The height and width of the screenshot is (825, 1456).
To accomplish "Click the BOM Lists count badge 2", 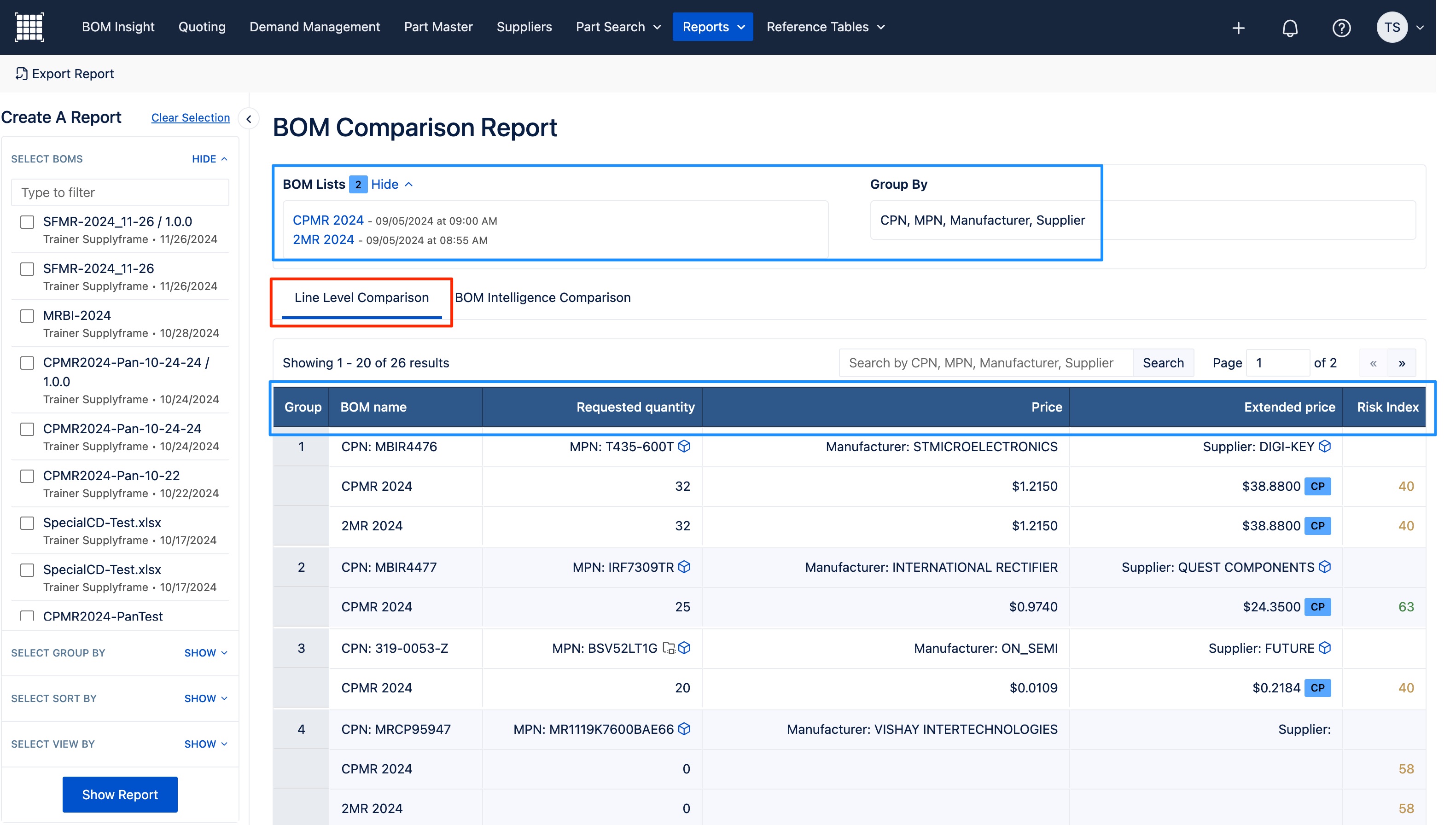I will tap(357, 185).
